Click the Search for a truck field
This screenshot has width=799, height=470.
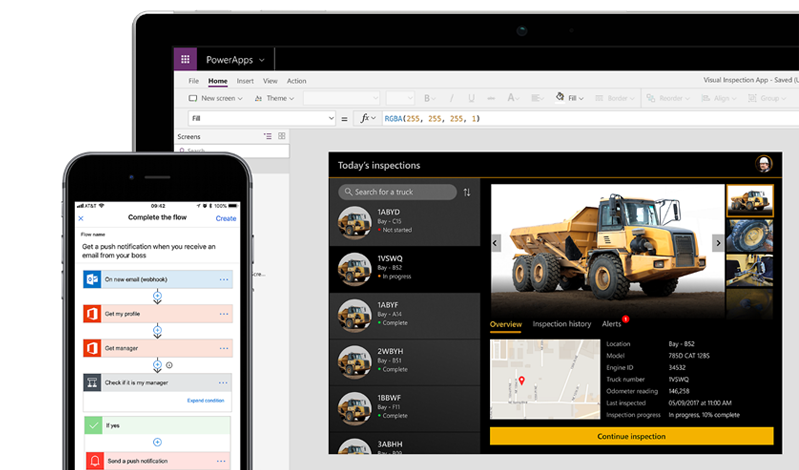click(397, 192)
